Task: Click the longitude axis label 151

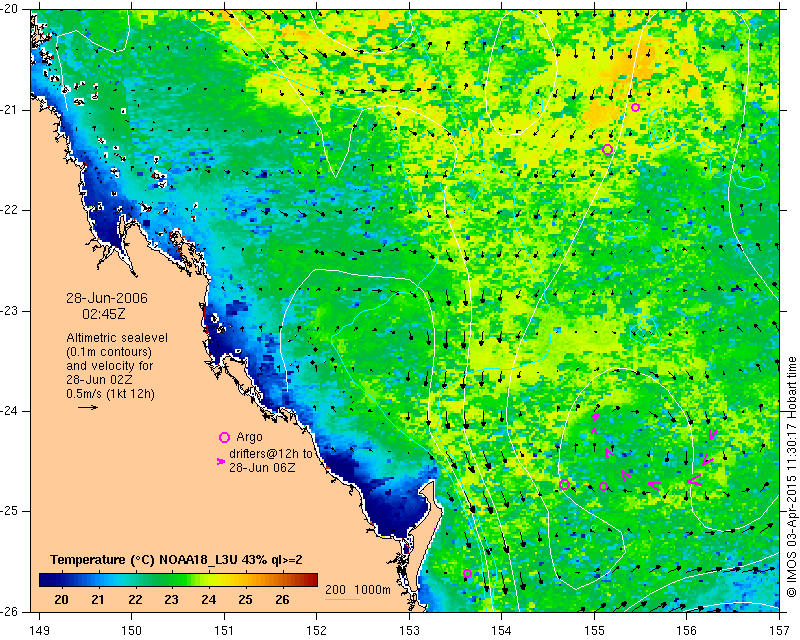Action: pos(224,631)
